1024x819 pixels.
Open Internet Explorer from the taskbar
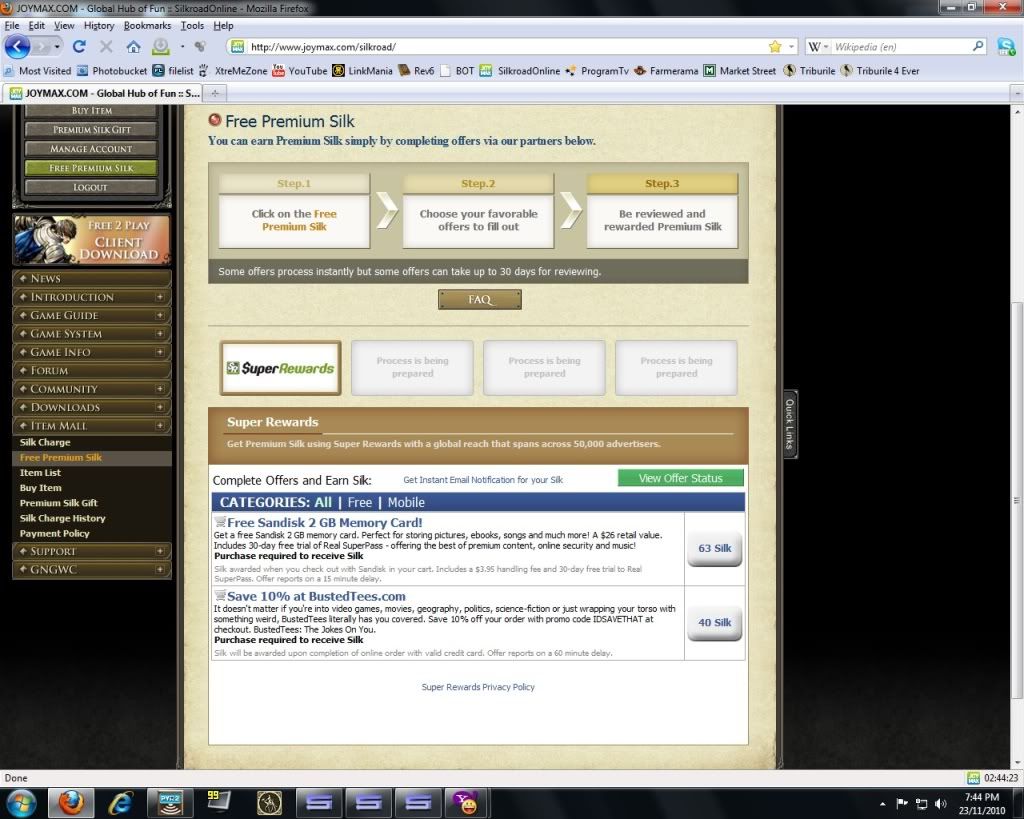click(121, 802)
